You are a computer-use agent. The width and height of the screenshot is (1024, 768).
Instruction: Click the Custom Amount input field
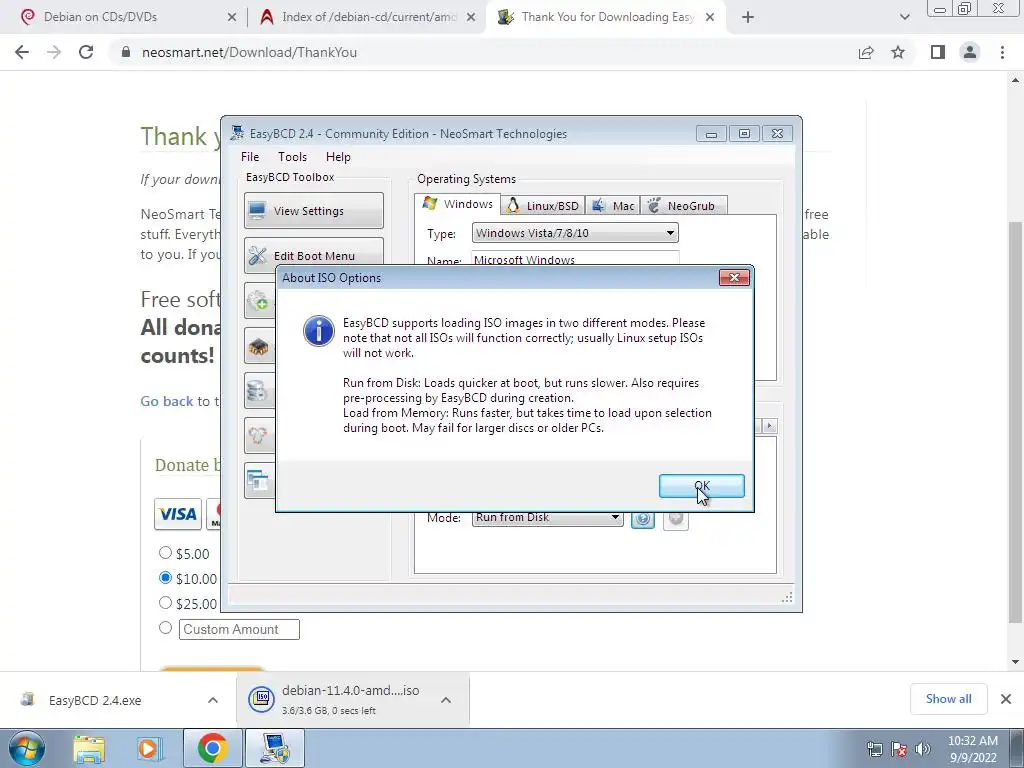pyautogui.click(x=239, y=630)
